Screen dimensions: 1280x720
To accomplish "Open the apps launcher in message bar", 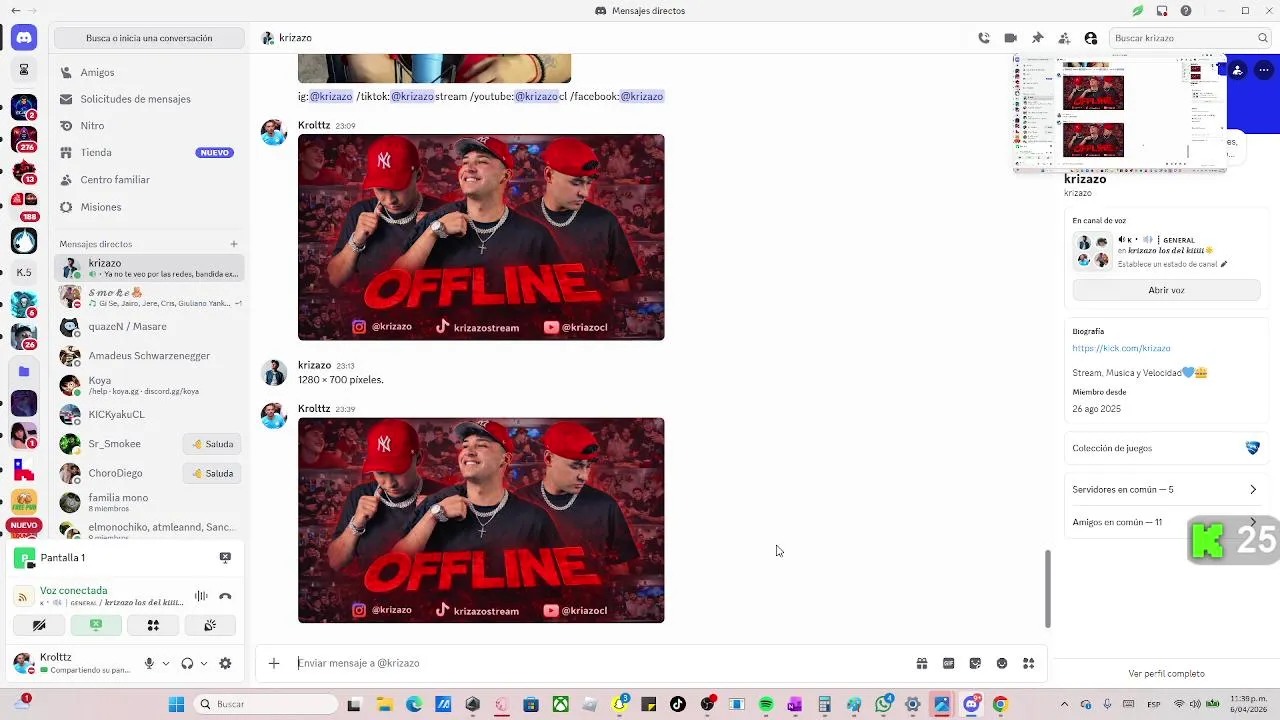I will click(1028, 663).
